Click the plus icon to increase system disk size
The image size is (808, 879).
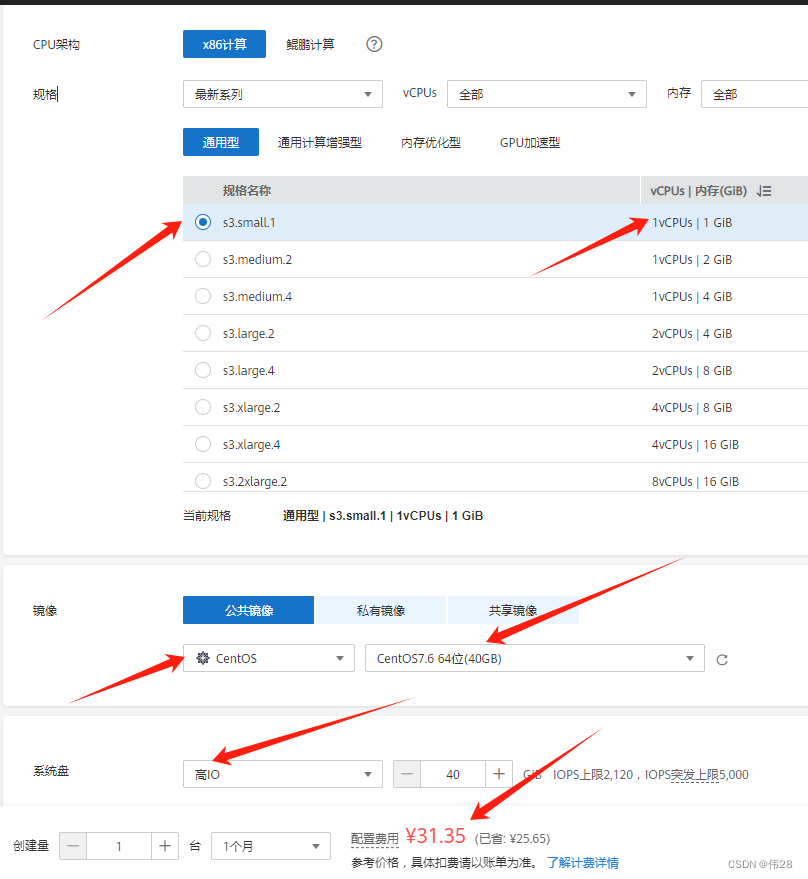coord(498,773)
